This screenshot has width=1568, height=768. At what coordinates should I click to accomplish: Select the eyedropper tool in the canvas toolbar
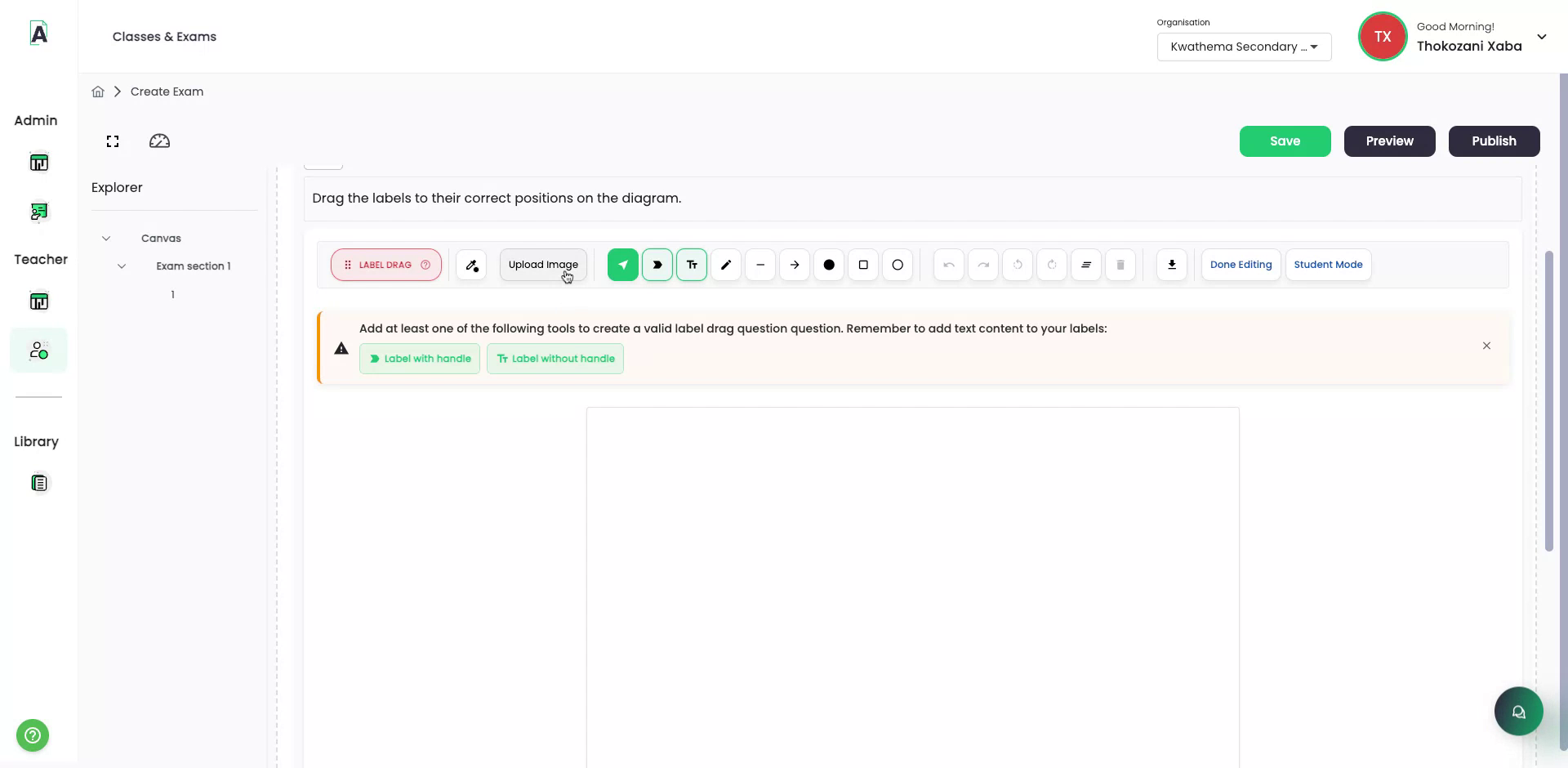coord(471,265)
